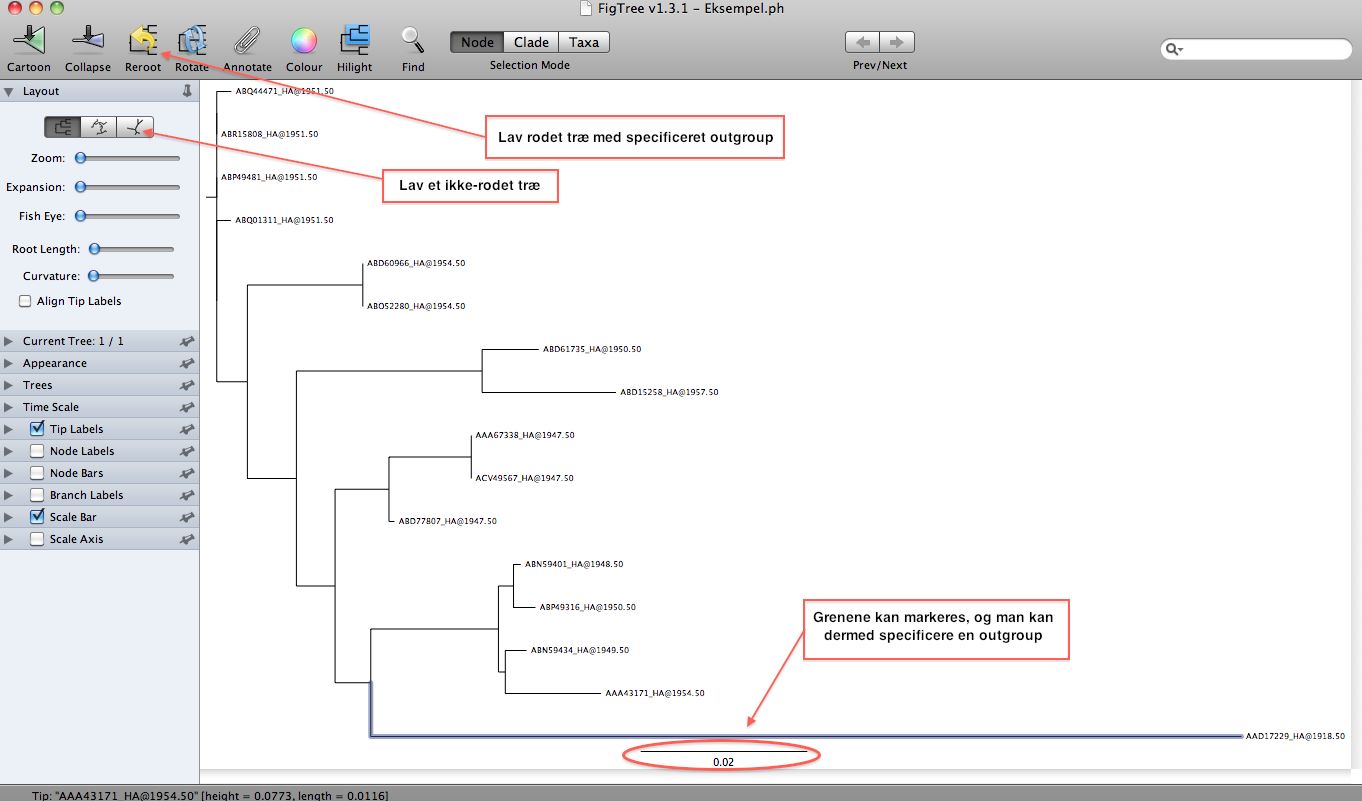Go to the next tree arrow

[897, 42]
